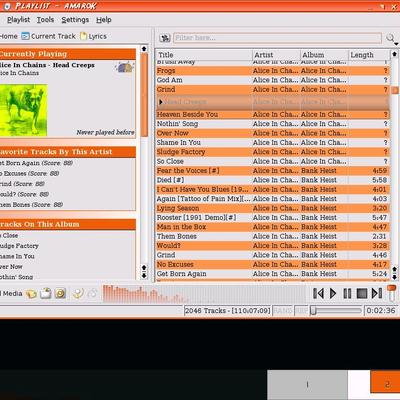The width and height of the screenshot is (400, 400).
Task: Switch to the Lyrics tab
Action: pos(93,36)
